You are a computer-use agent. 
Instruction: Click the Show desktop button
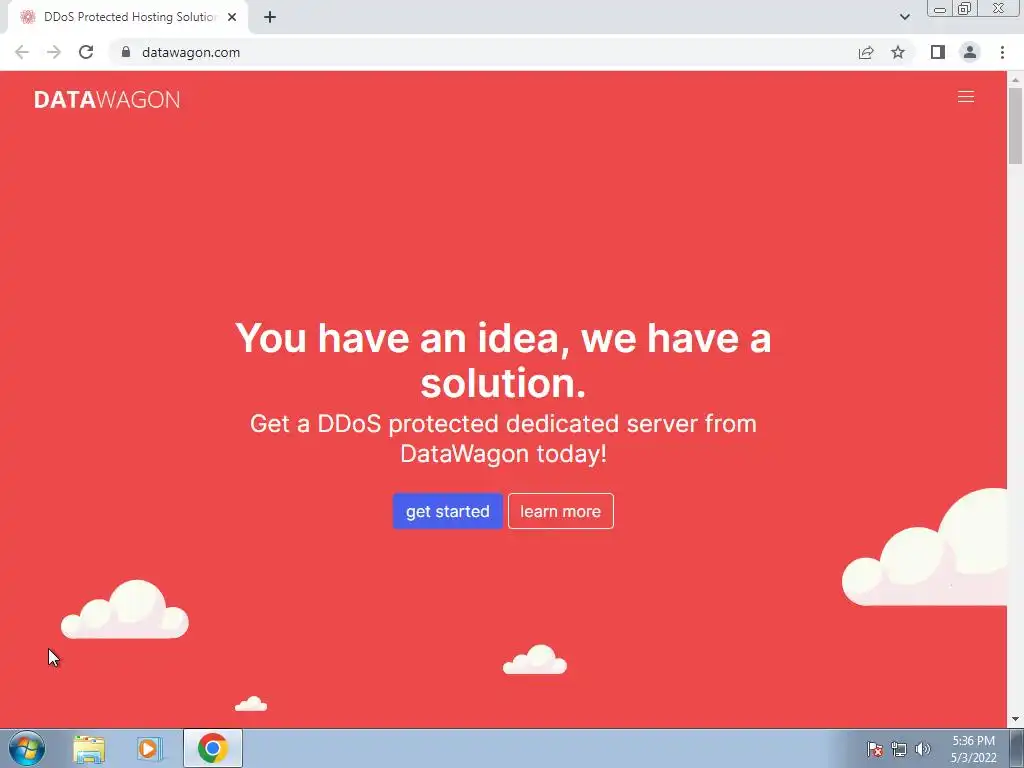tap(1017, 748)
